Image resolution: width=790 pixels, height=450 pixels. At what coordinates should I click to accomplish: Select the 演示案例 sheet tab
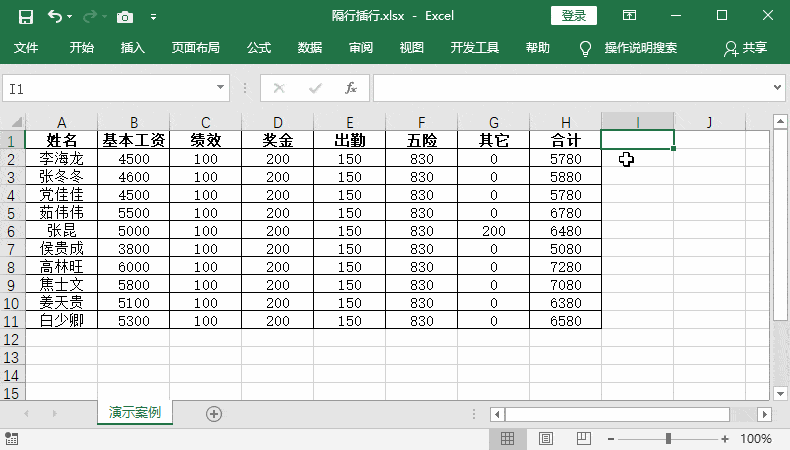coord(135,412)
